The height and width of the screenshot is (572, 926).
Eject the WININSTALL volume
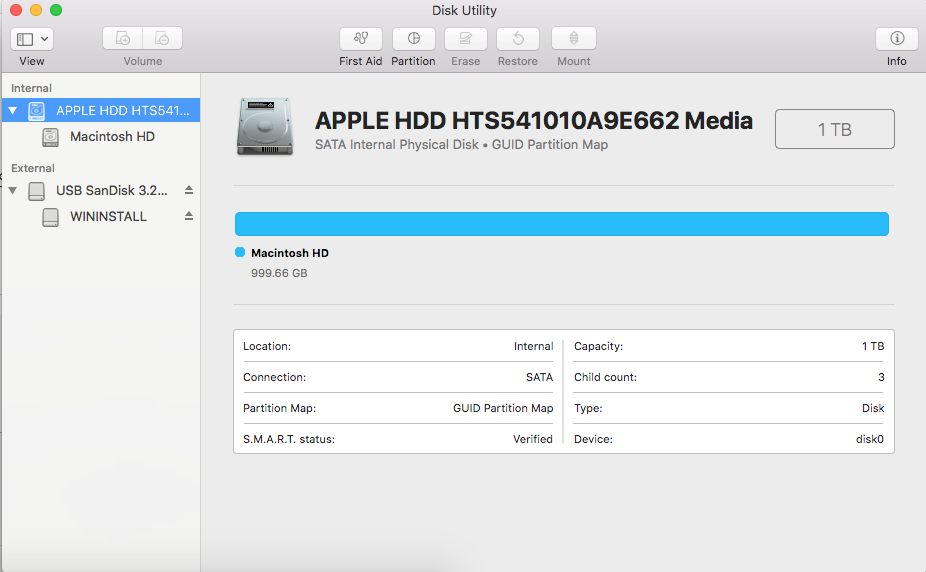click(189, 216)
